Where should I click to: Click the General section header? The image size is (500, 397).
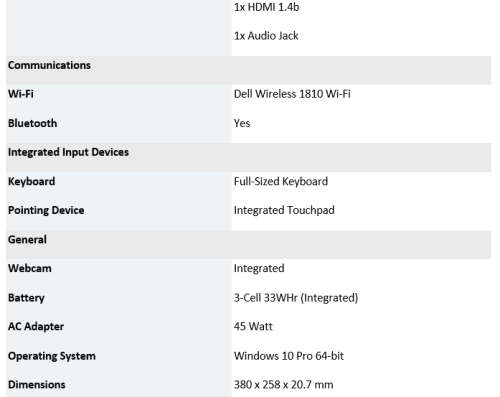27,239
